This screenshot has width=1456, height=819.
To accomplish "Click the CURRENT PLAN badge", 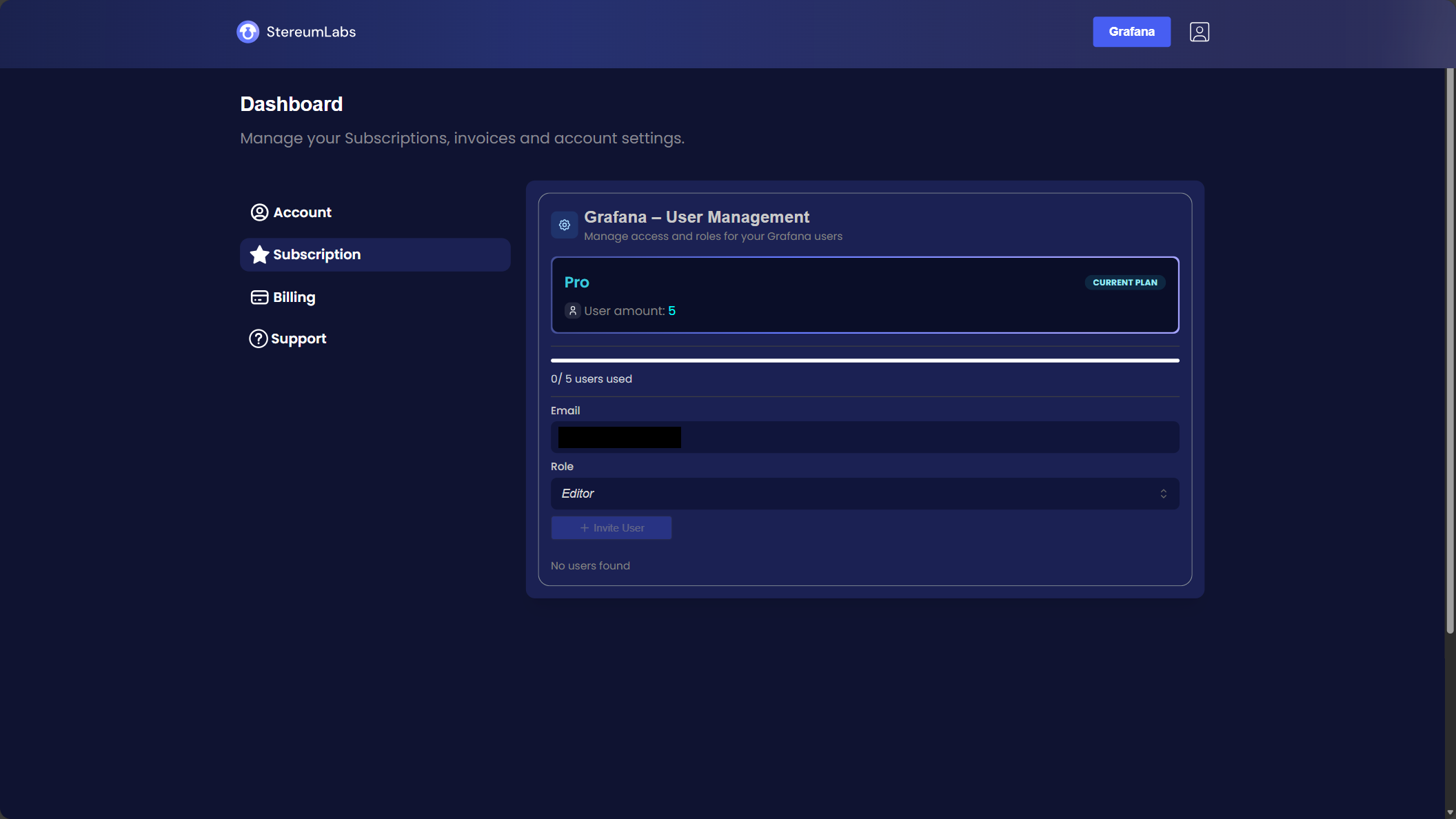I will [x=1124, y=283].
